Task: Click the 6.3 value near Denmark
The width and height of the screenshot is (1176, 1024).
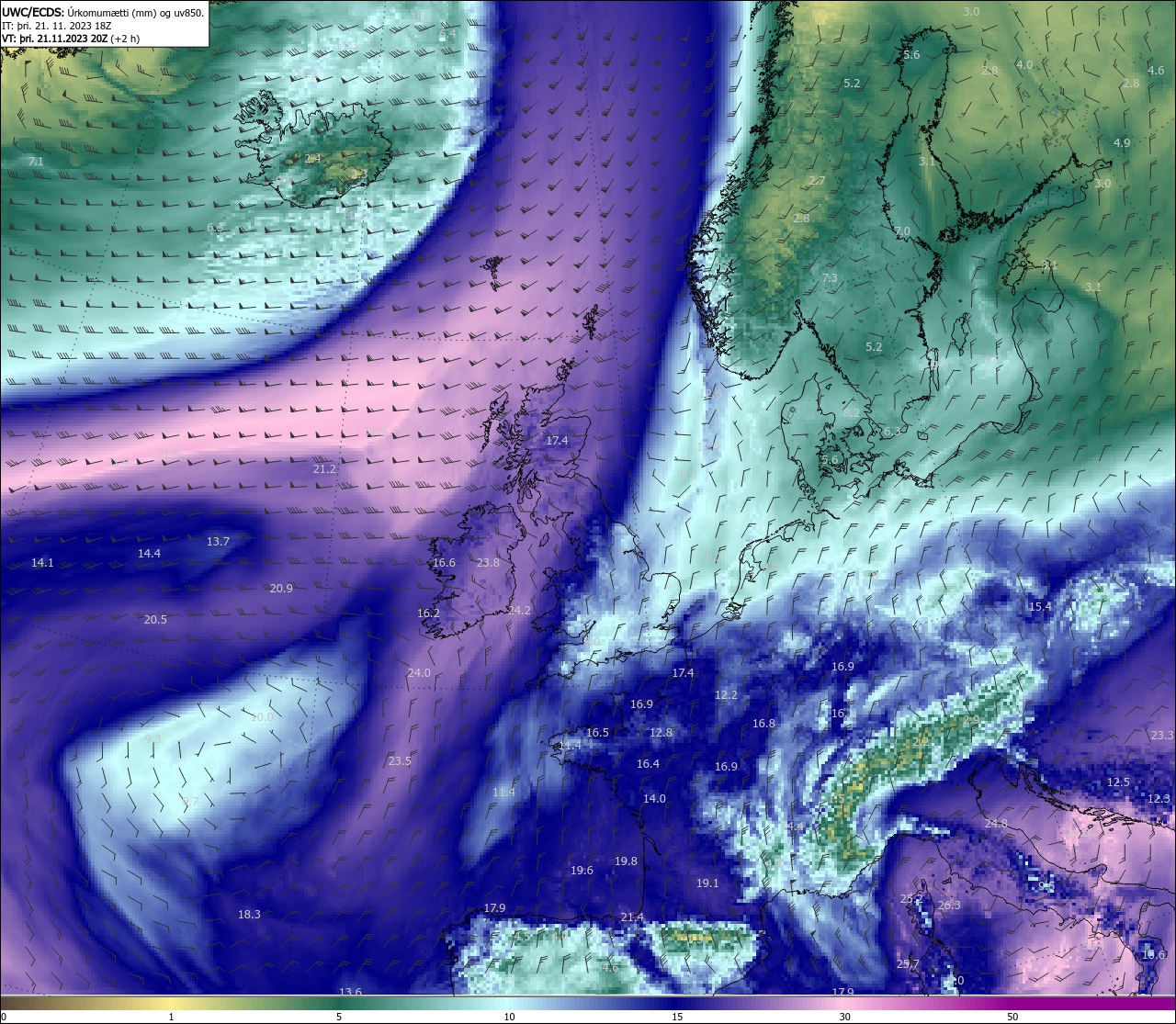Action: 892,432
